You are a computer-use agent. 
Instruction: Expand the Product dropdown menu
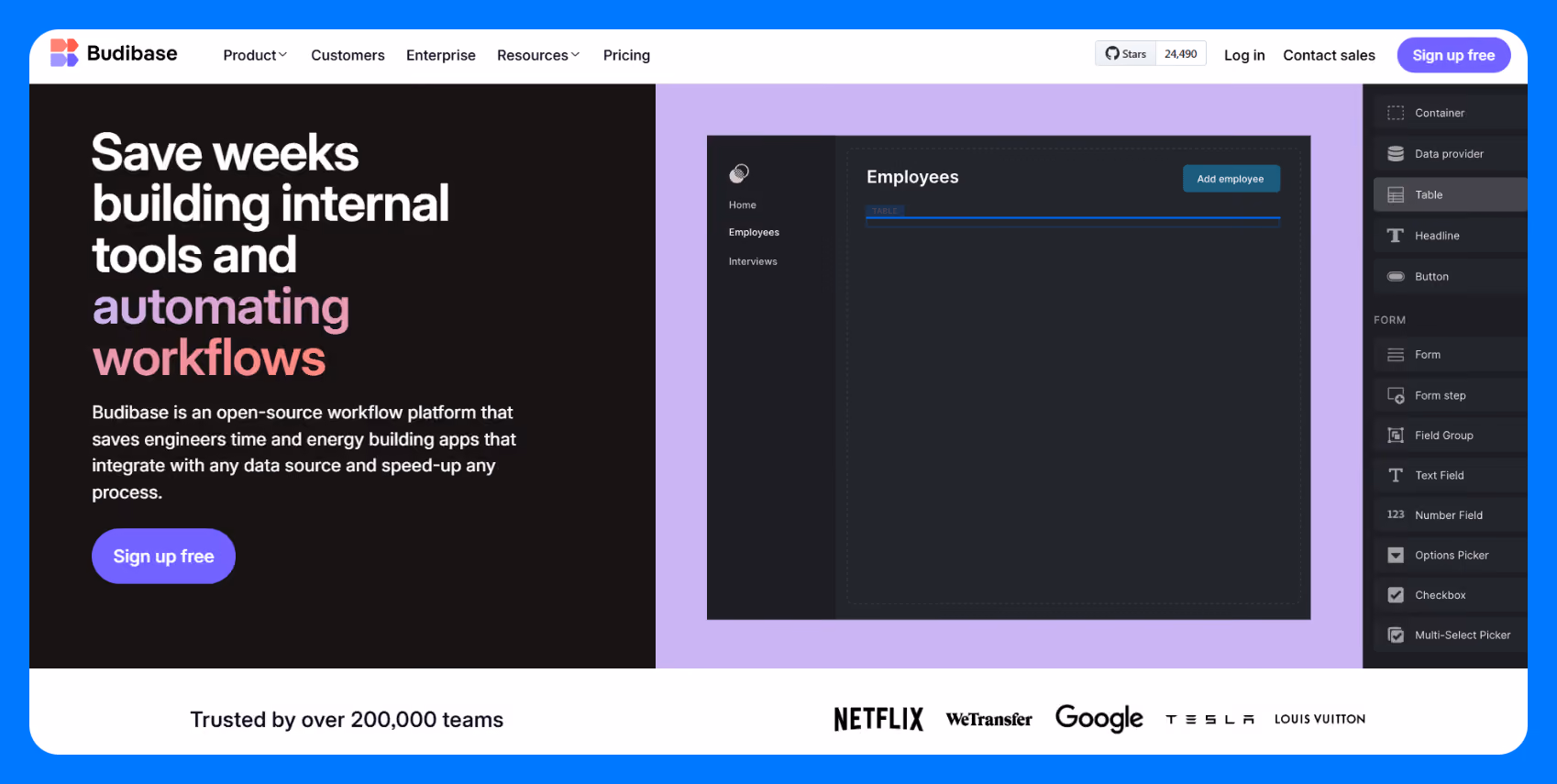point(255,55)
